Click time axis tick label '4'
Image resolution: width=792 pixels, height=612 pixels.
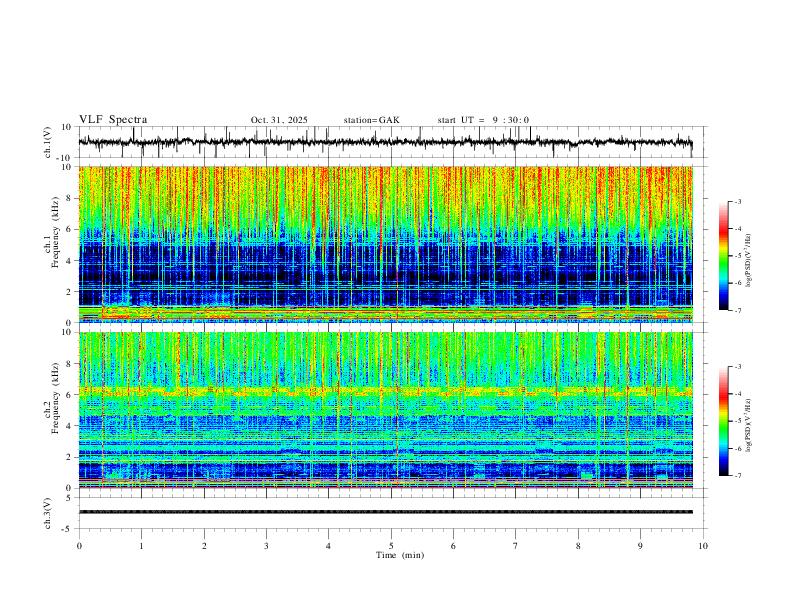point(328,546)
